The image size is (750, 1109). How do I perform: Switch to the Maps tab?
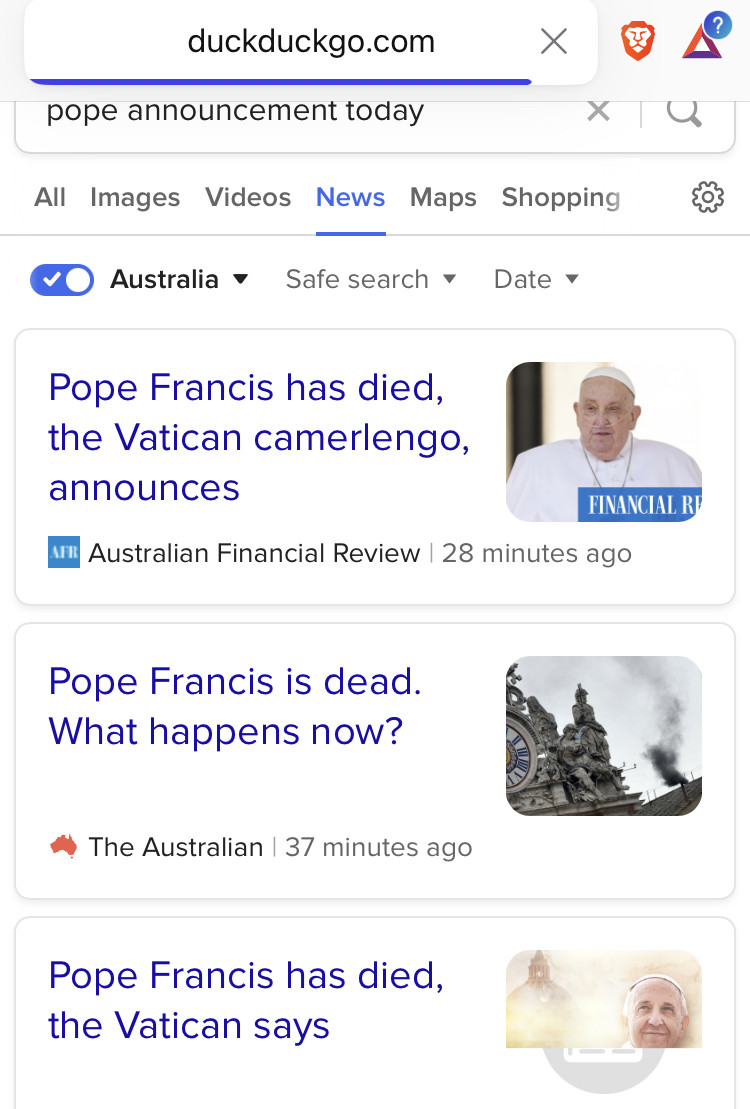coord(443,198)
